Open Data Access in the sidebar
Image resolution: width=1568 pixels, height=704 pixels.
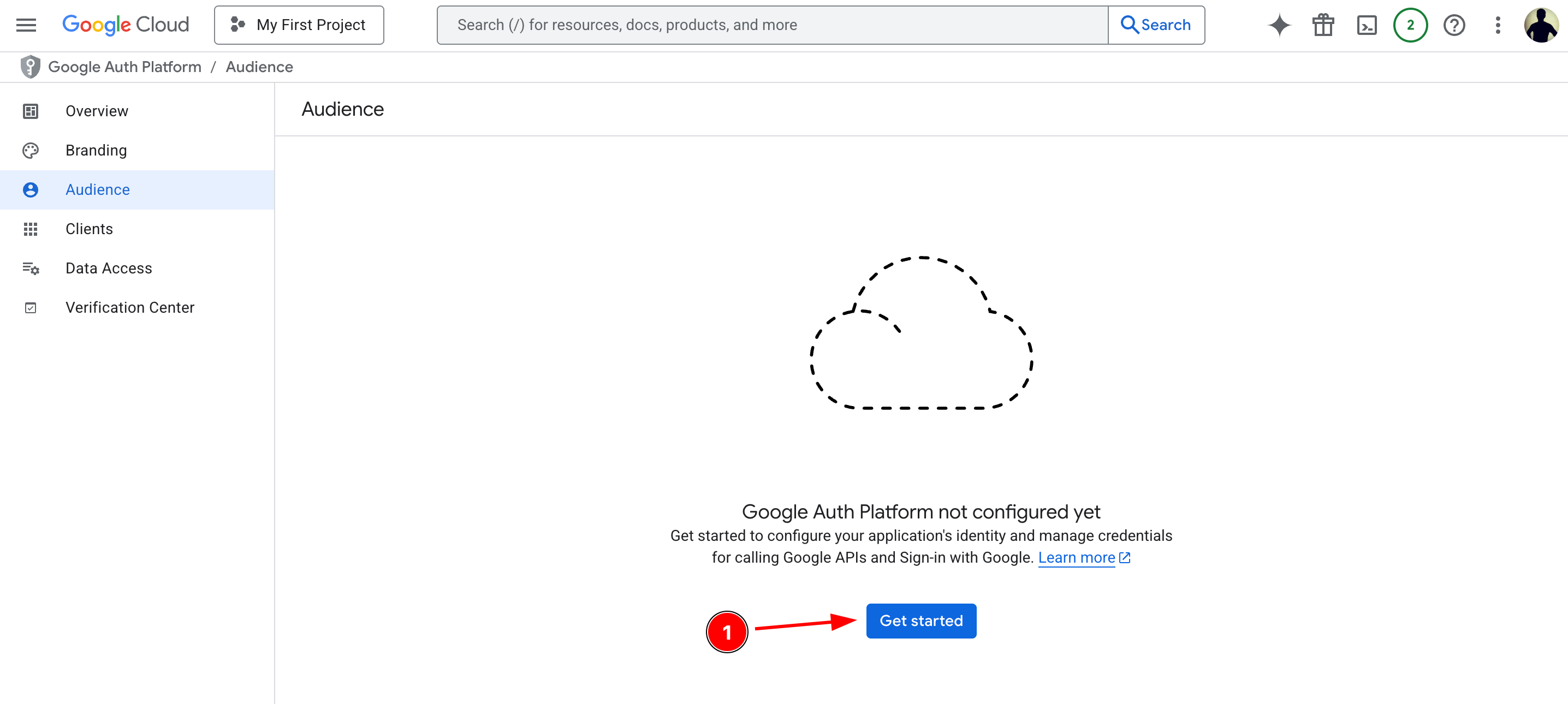click(137, 269)
